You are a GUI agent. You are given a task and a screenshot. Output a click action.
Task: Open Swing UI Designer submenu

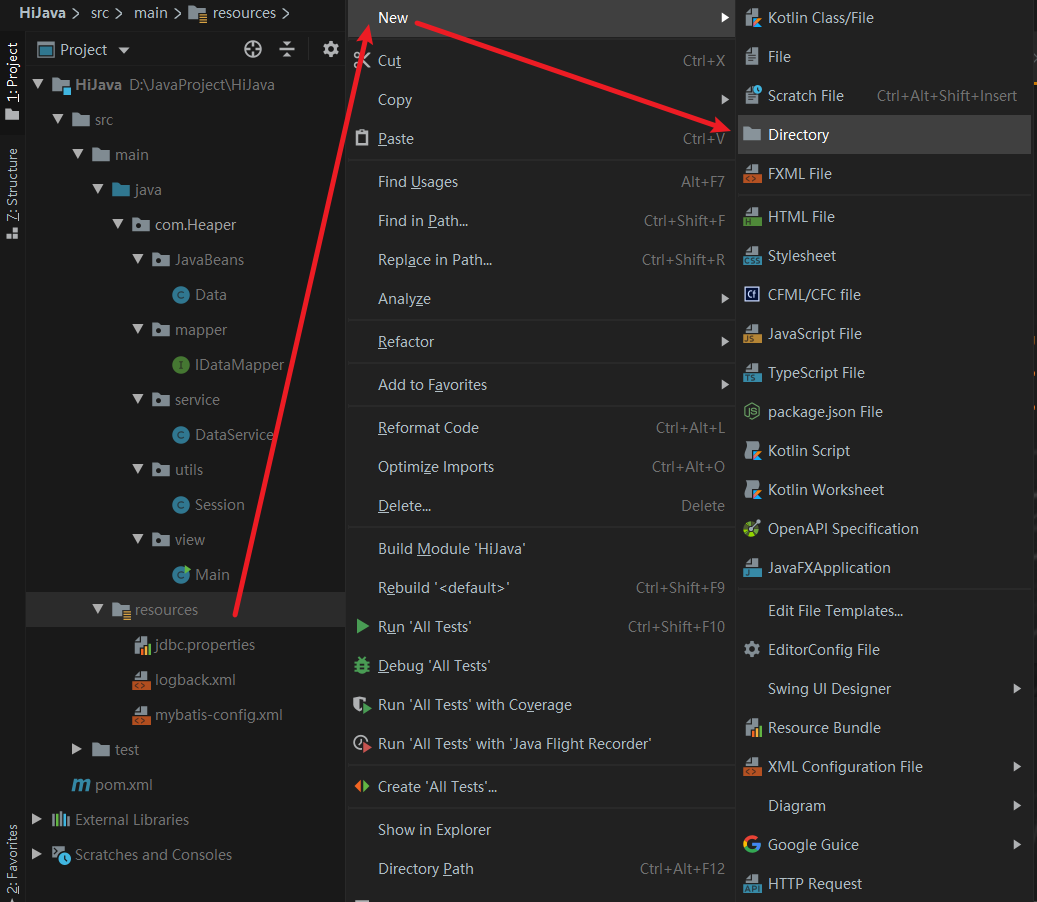884,689
